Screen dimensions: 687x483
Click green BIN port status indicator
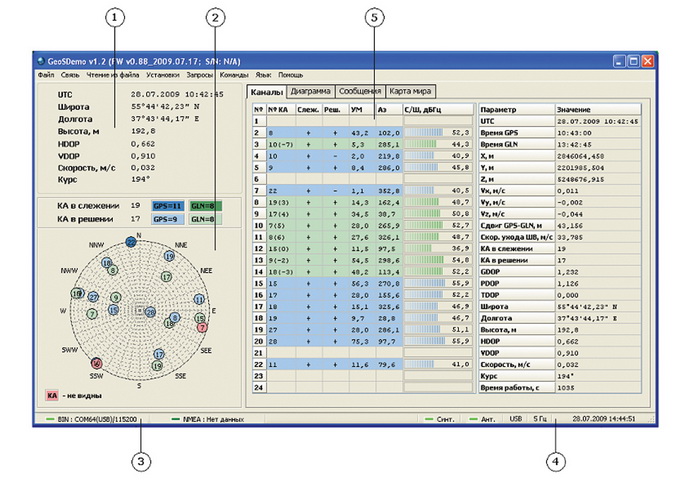(x=50, y=419)
